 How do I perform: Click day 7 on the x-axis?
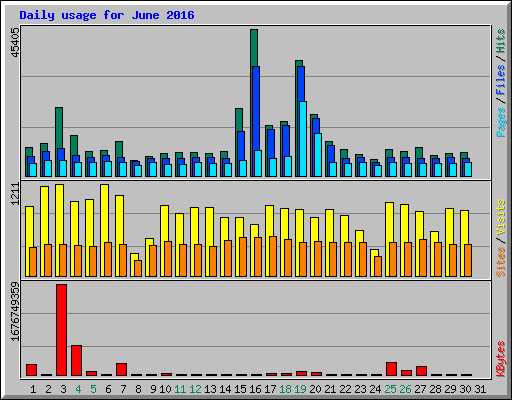[x=123, y=389]
